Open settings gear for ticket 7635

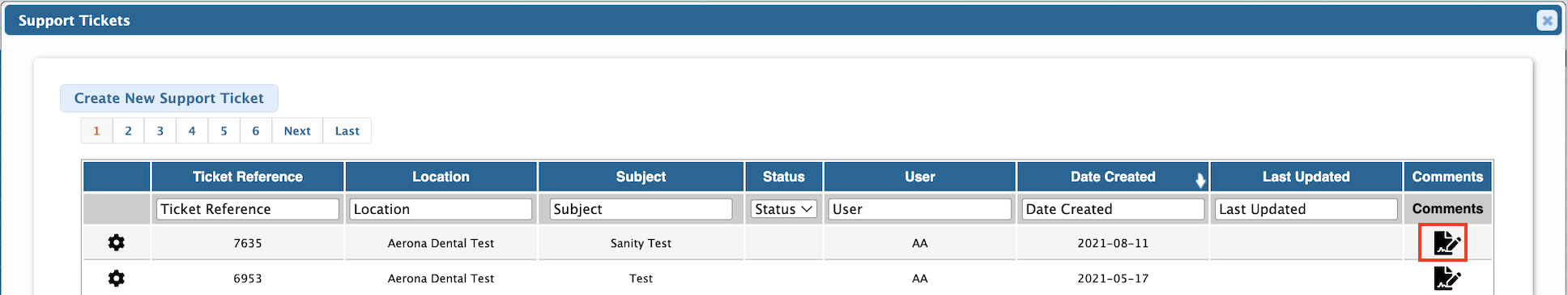click(117, 242)
